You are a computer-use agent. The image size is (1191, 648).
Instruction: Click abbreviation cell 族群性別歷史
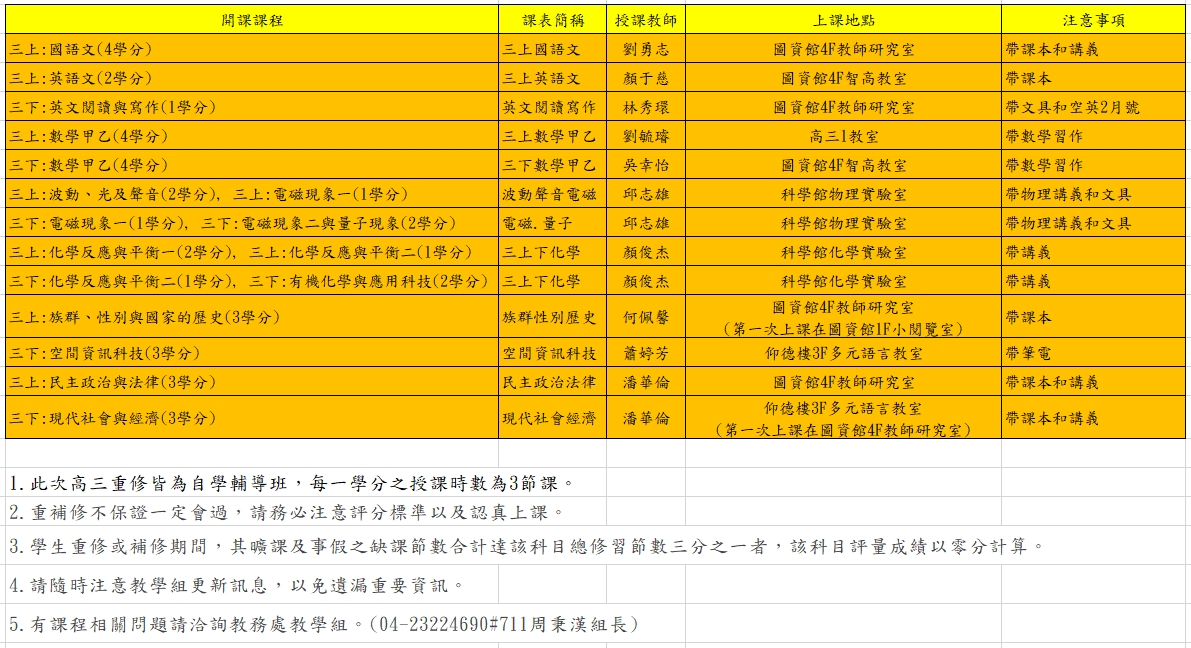[x=552, y=317]
